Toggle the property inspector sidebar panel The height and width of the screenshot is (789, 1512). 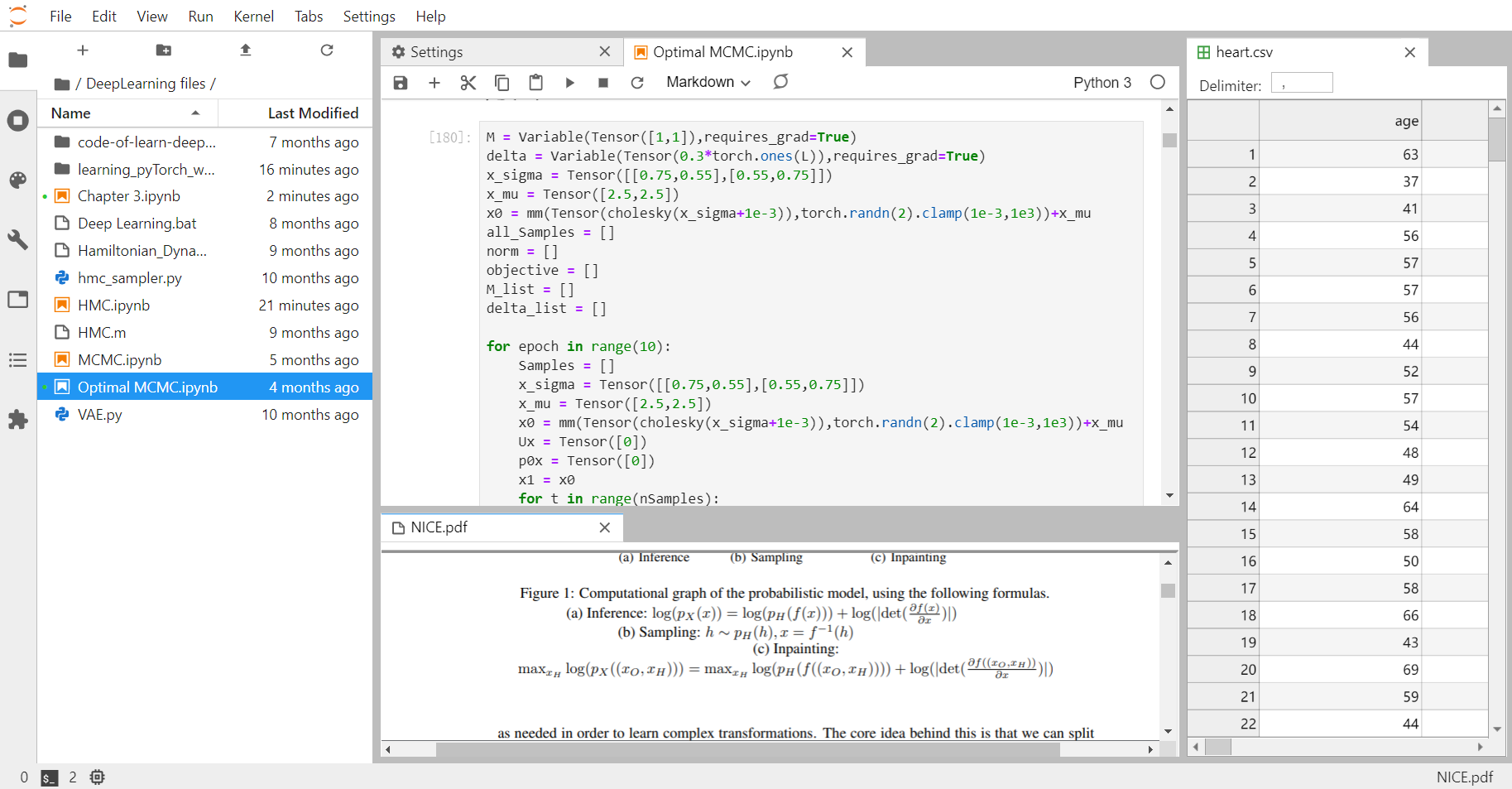[x=18, y=239]
